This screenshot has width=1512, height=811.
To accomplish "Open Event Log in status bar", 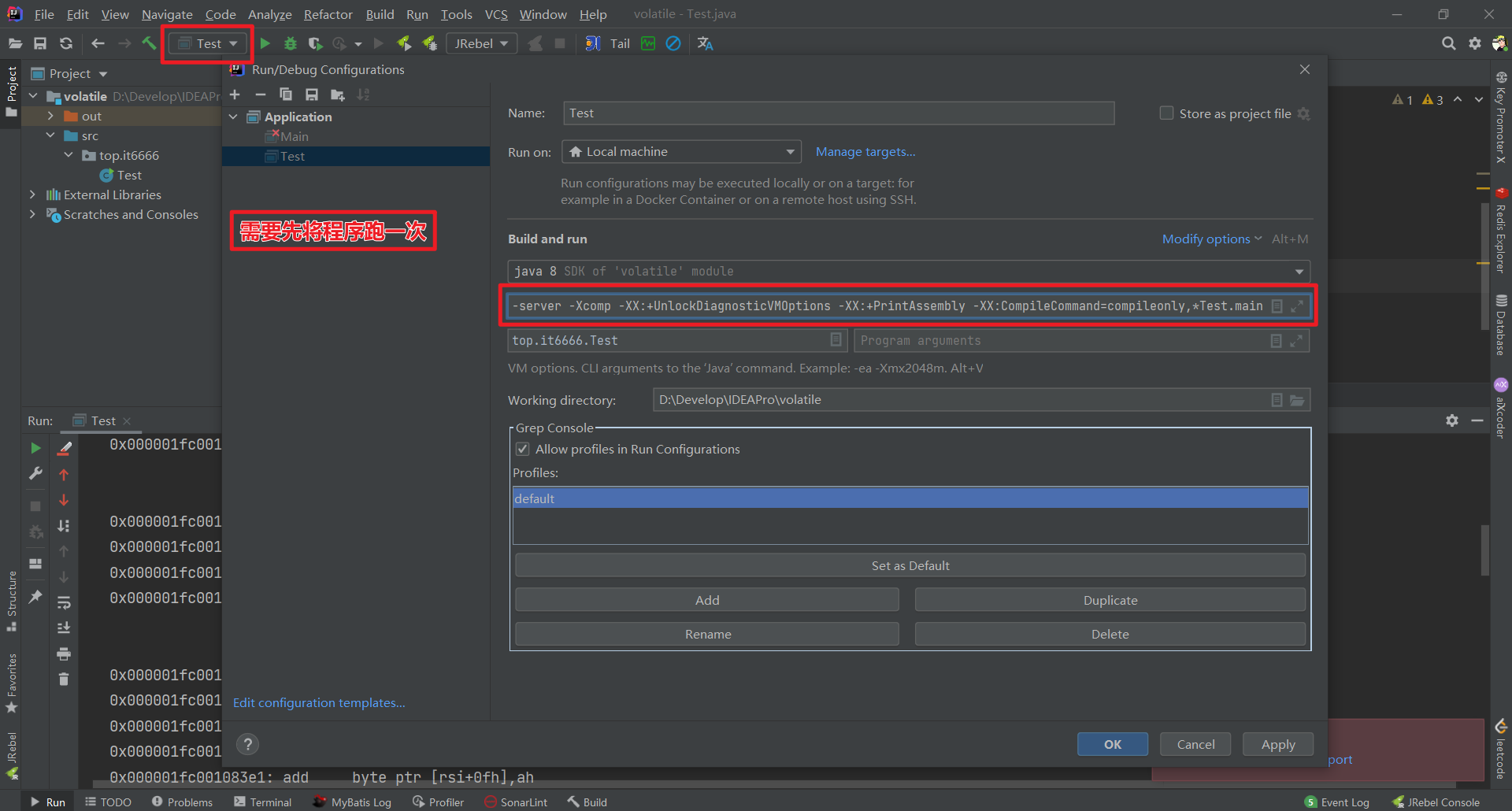I will 1337,802.
